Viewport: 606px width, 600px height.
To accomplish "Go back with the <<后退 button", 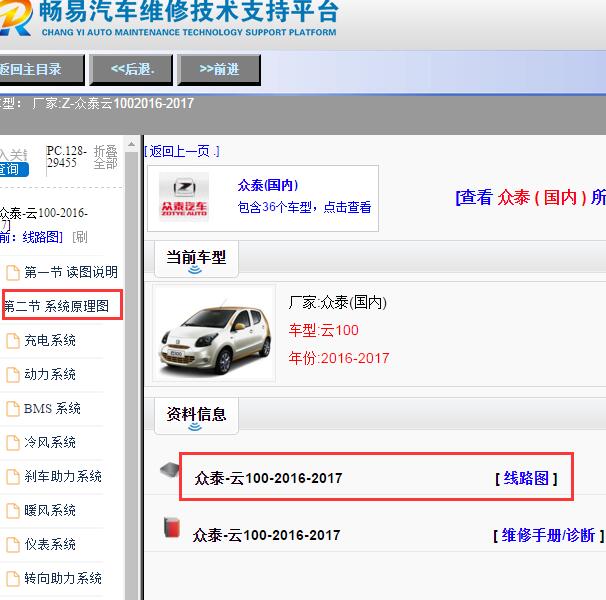I will tap(131, 70).
